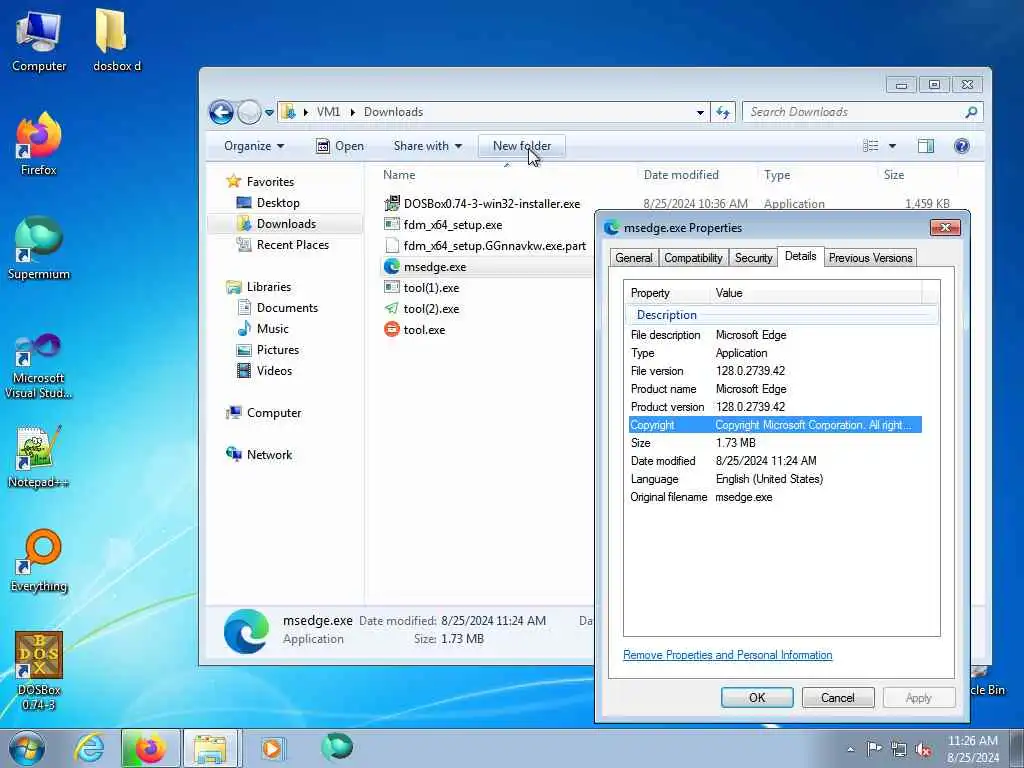Click Cancel in msedge.exe Properties

point(837,697)
